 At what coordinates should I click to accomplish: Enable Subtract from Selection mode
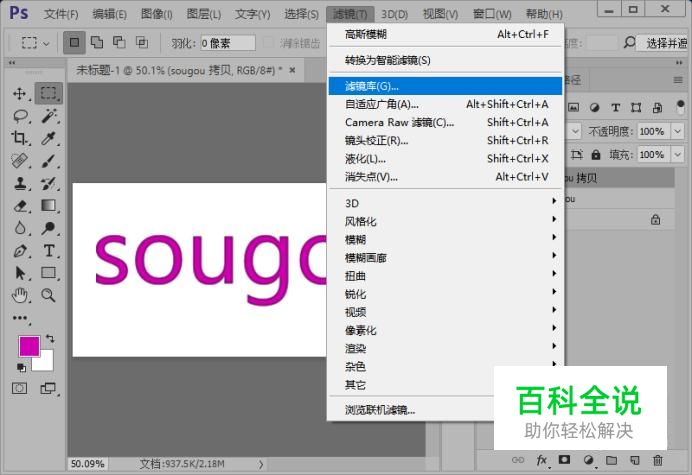[119, 42]
